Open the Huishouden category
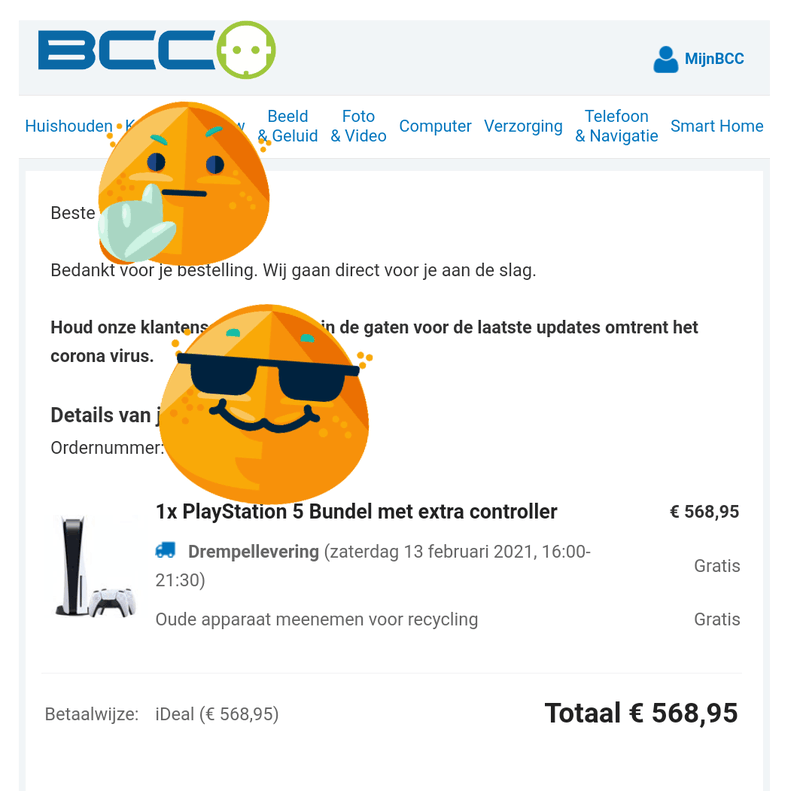Screen dimensions: 800x791 [x=68, y=126]
